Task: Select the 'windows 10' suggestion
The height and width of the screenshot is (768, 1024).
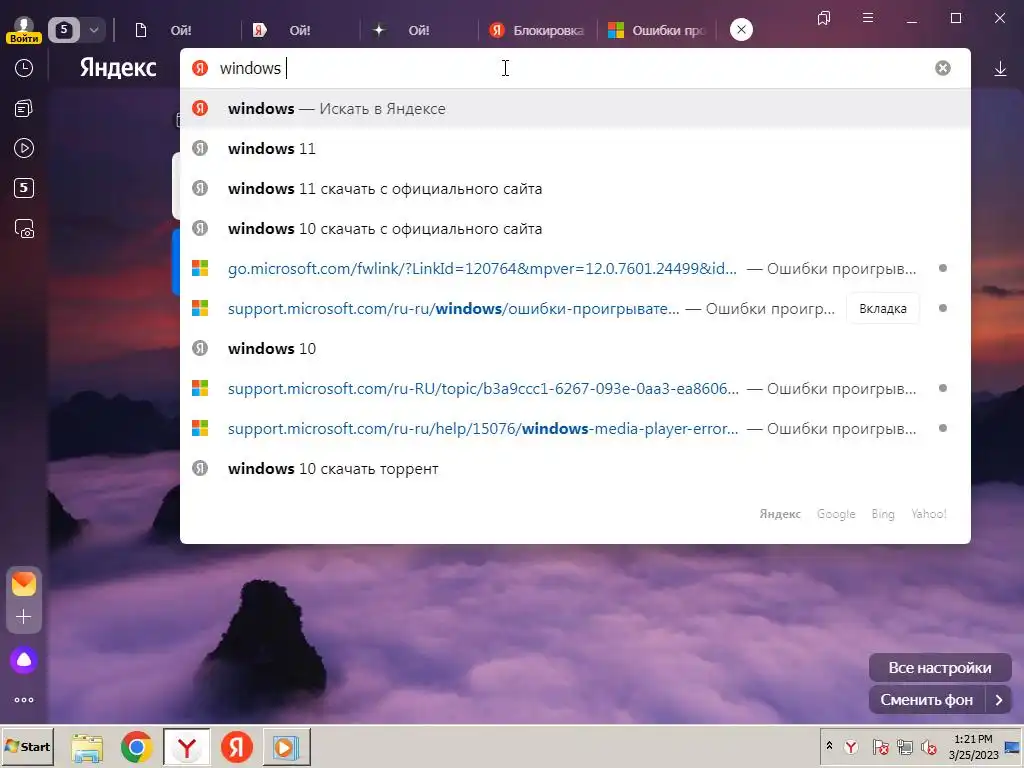Action: (575, 349)
